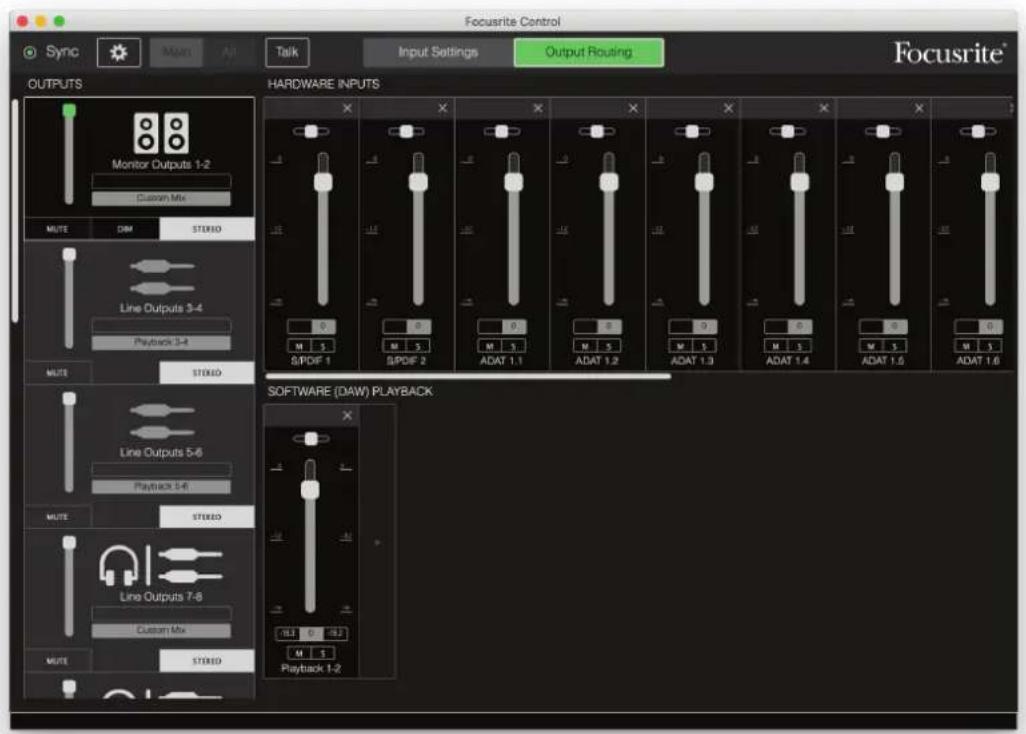Click the Playback 1-2 fader handle
Viewport: 1026px width, 734px height.
(x=310, y=489)
